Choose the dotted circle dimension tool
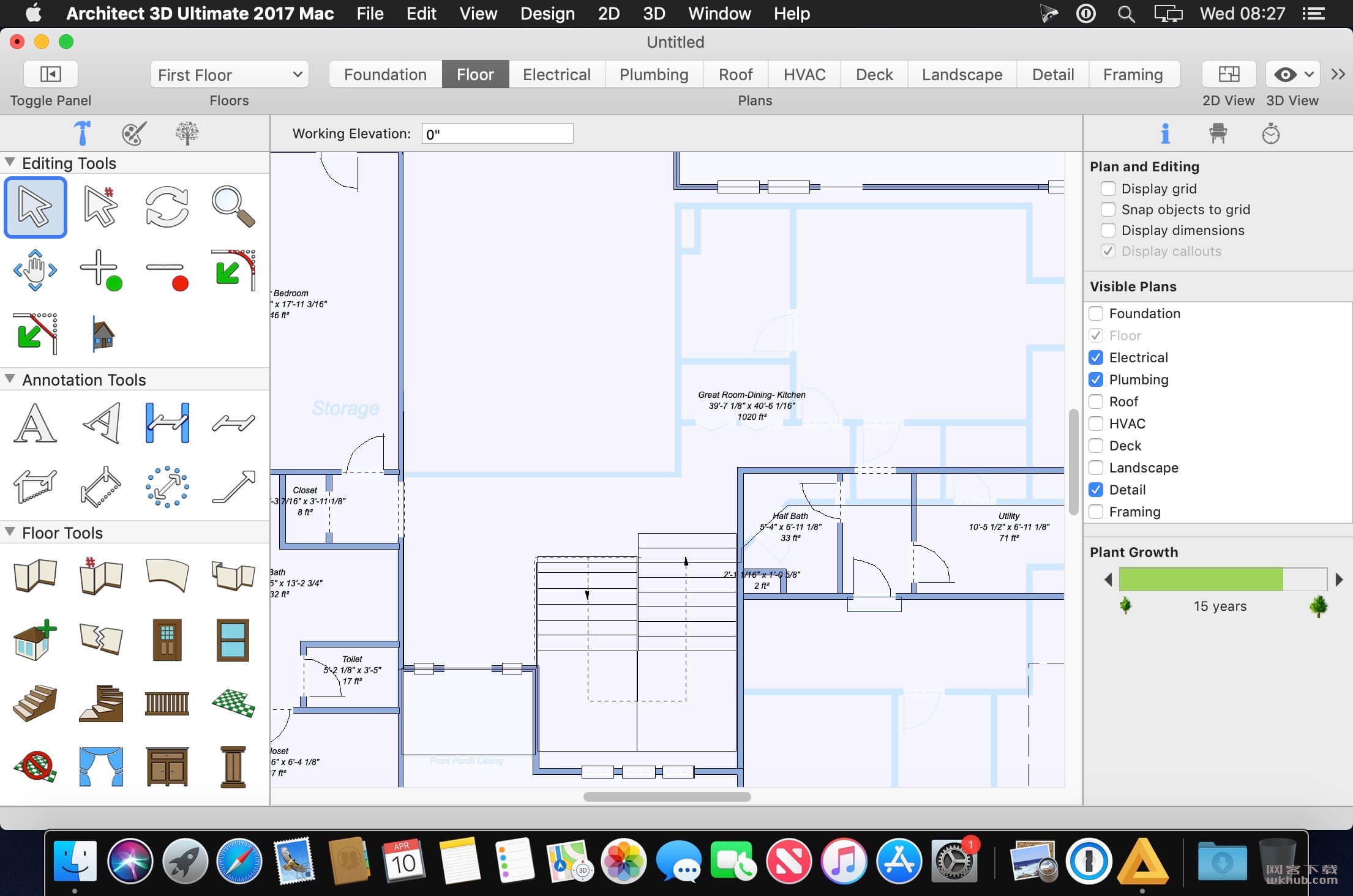Image resolution: width=1353 pixels, height=896 pixels. tap(167, 487)
